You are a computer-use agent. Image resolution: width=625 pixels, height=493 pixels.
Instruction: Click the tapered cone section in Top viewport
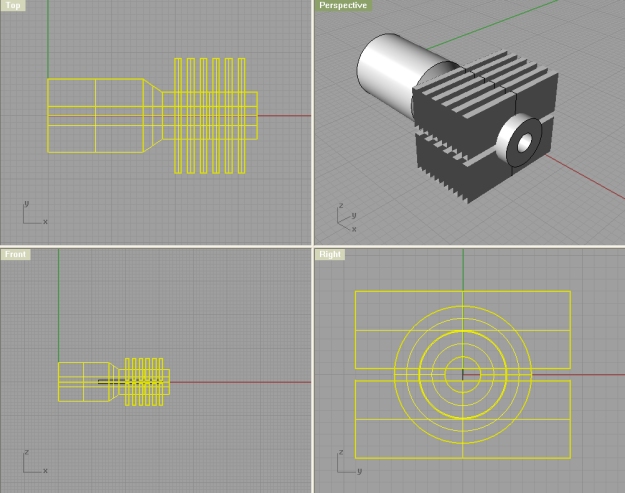[153, 116]
